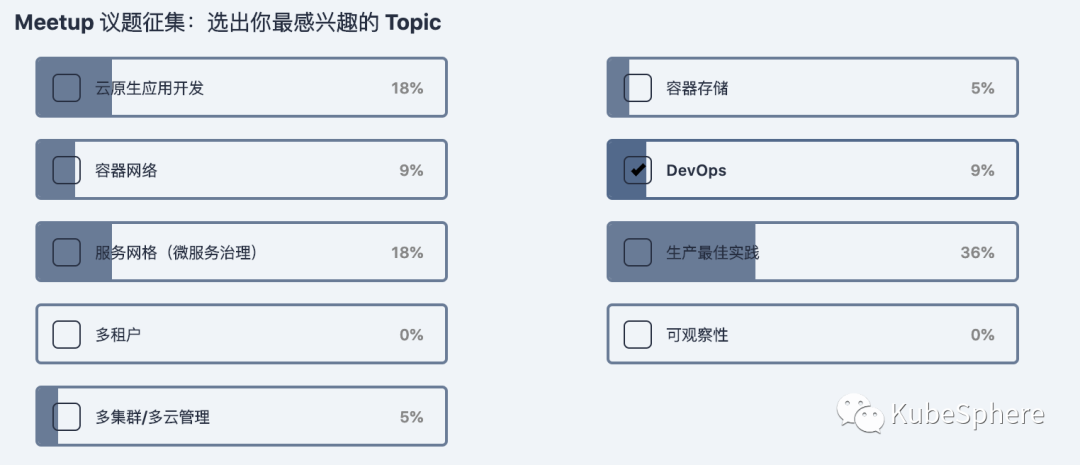Click the 生产最佳实践 option label
This screenshot has width=1080, height=465.
(x=712, y=252)
